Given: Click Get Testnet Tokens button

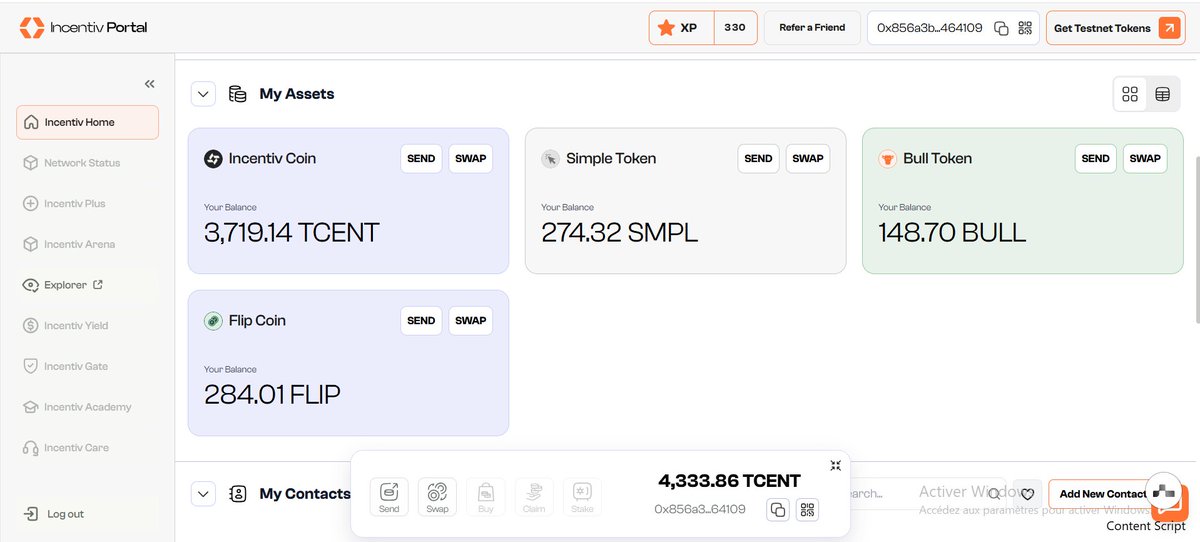Looking at the screenshot, I should click(x=1117, y=28).
